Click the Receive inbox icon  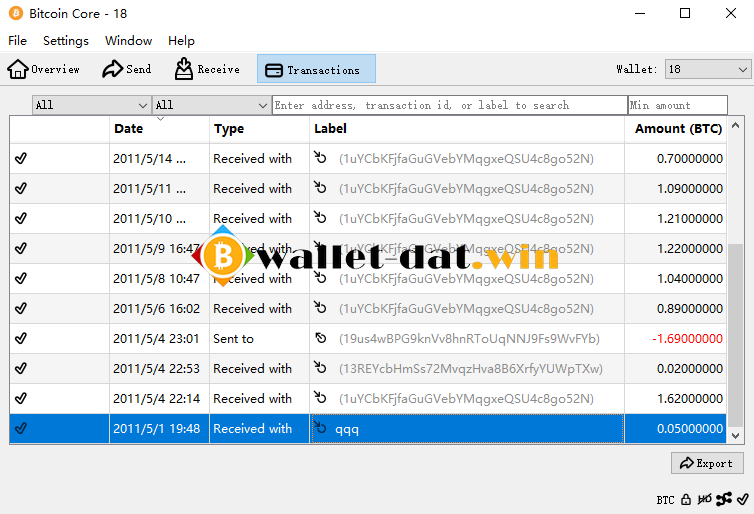(184, 69)
